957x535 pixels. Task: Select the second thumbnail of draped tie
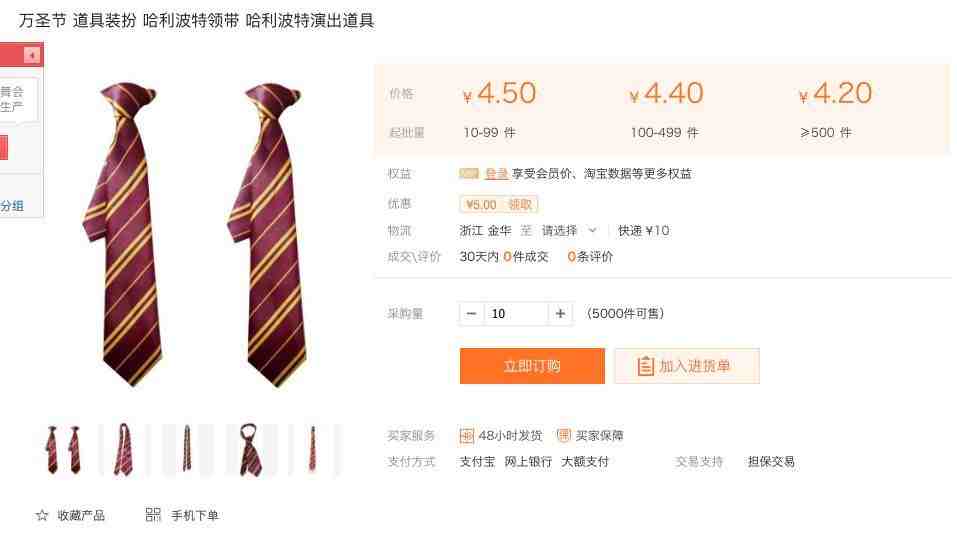click(124, 450)
